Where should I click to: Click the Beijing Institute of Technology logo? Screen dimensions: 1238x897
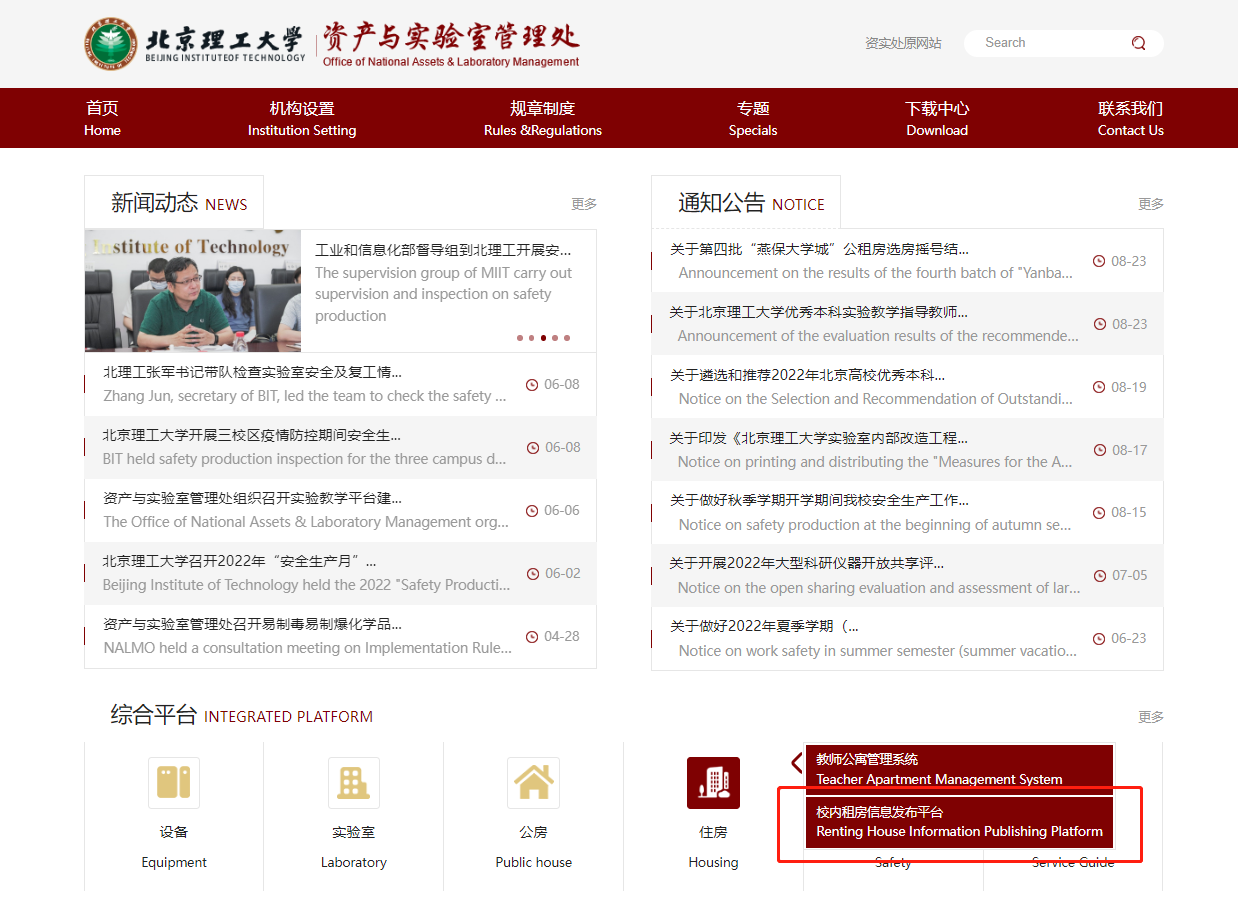[110, 44]
